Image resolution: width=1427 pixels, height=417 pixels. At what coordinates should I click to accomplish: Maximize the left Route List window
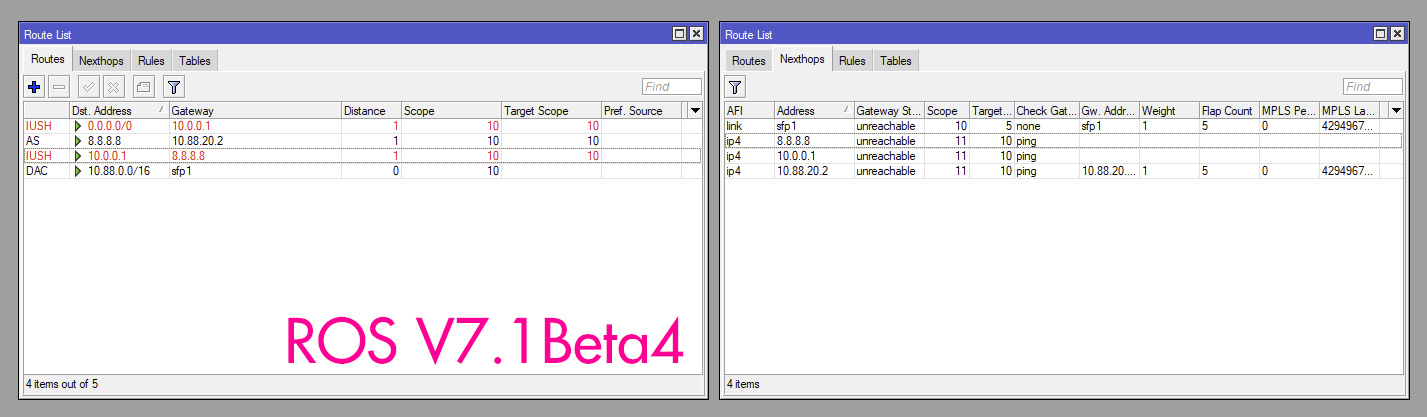coord(680,34)
